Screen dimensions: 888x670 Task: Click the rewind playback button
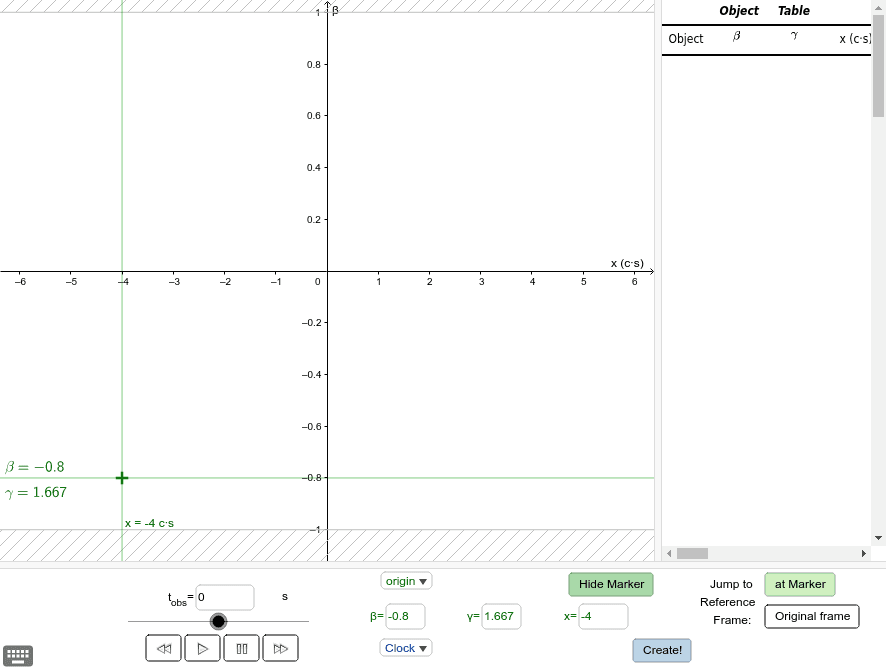(164, 648)
